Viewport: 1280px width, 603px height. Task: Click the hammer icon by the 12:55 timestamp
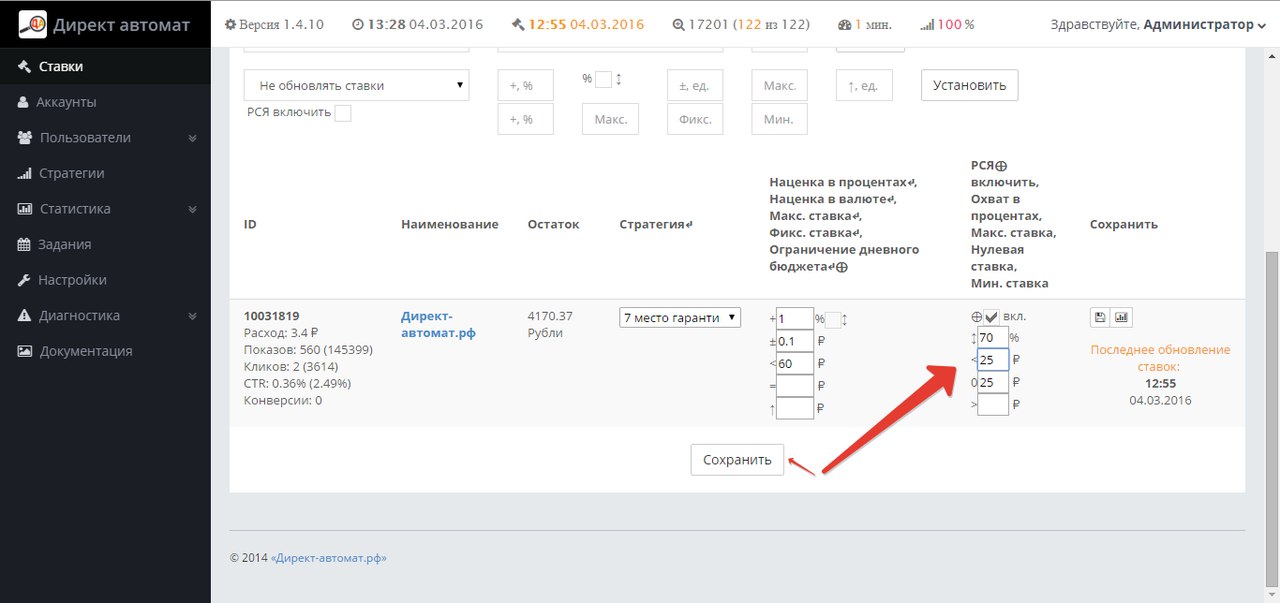point(517,24)
